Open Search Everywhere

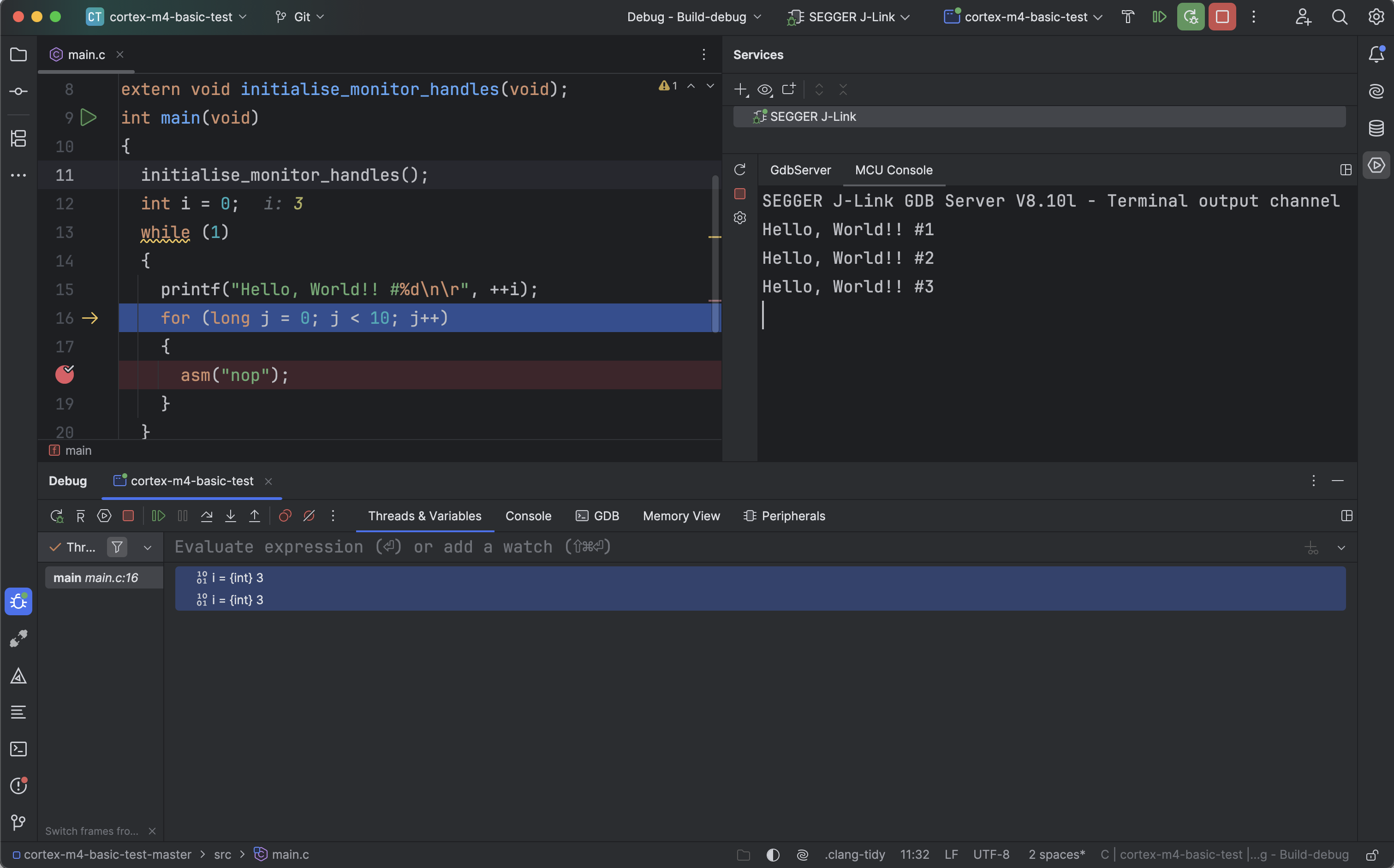coord(1340,17)
